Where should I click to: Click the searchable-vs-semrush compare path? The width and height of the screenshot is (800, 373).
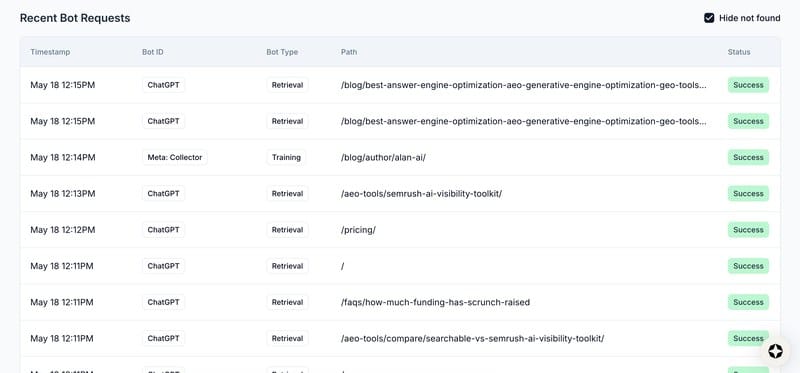click(x=472, y=339)
